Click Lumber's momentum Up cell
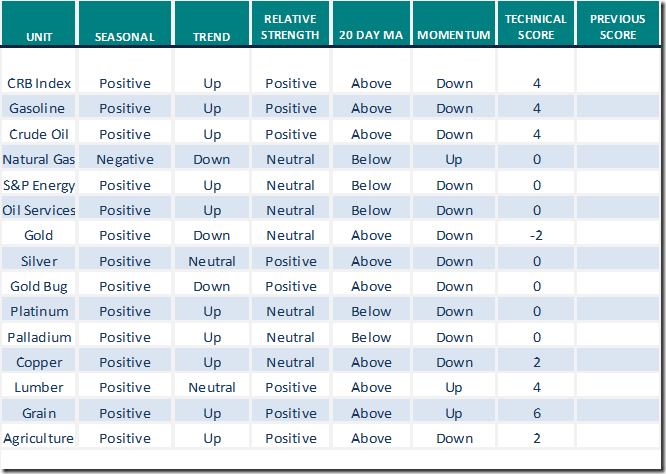The image size is (666, 474). pos(454,387)
